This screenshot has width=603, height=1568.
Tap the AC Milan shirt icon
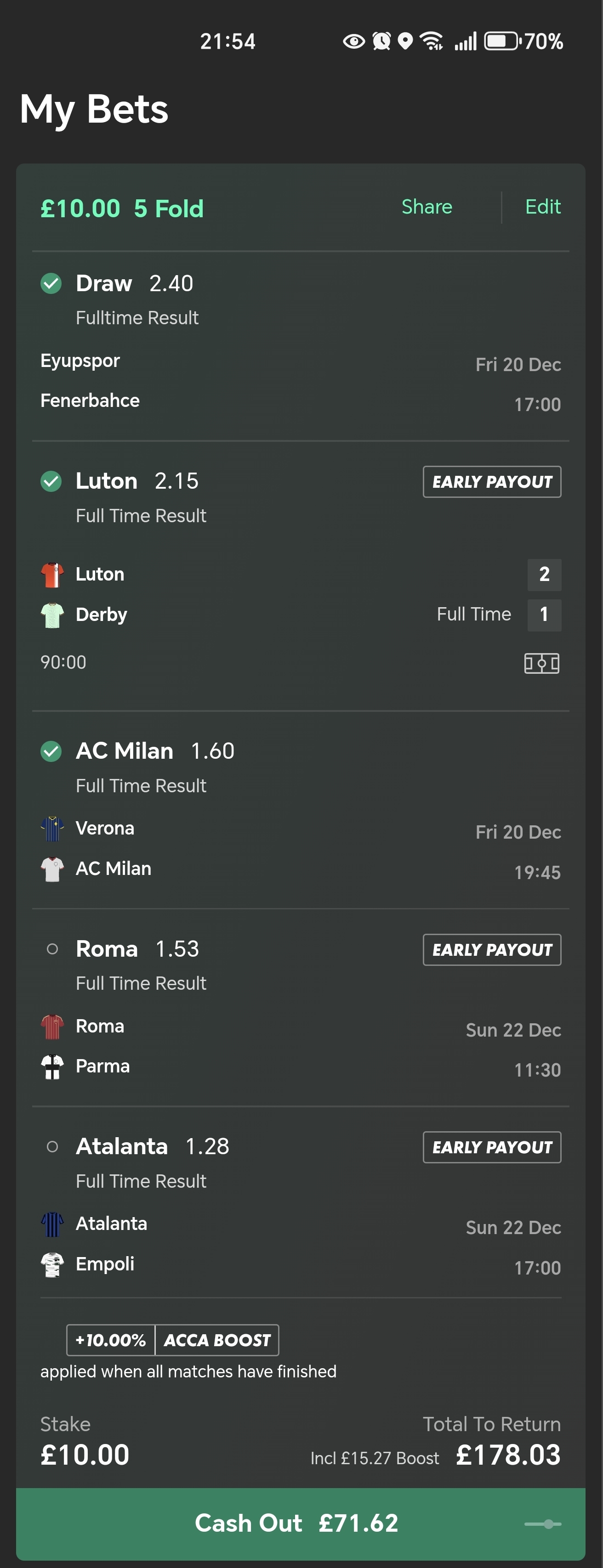(x=52, y=869)
